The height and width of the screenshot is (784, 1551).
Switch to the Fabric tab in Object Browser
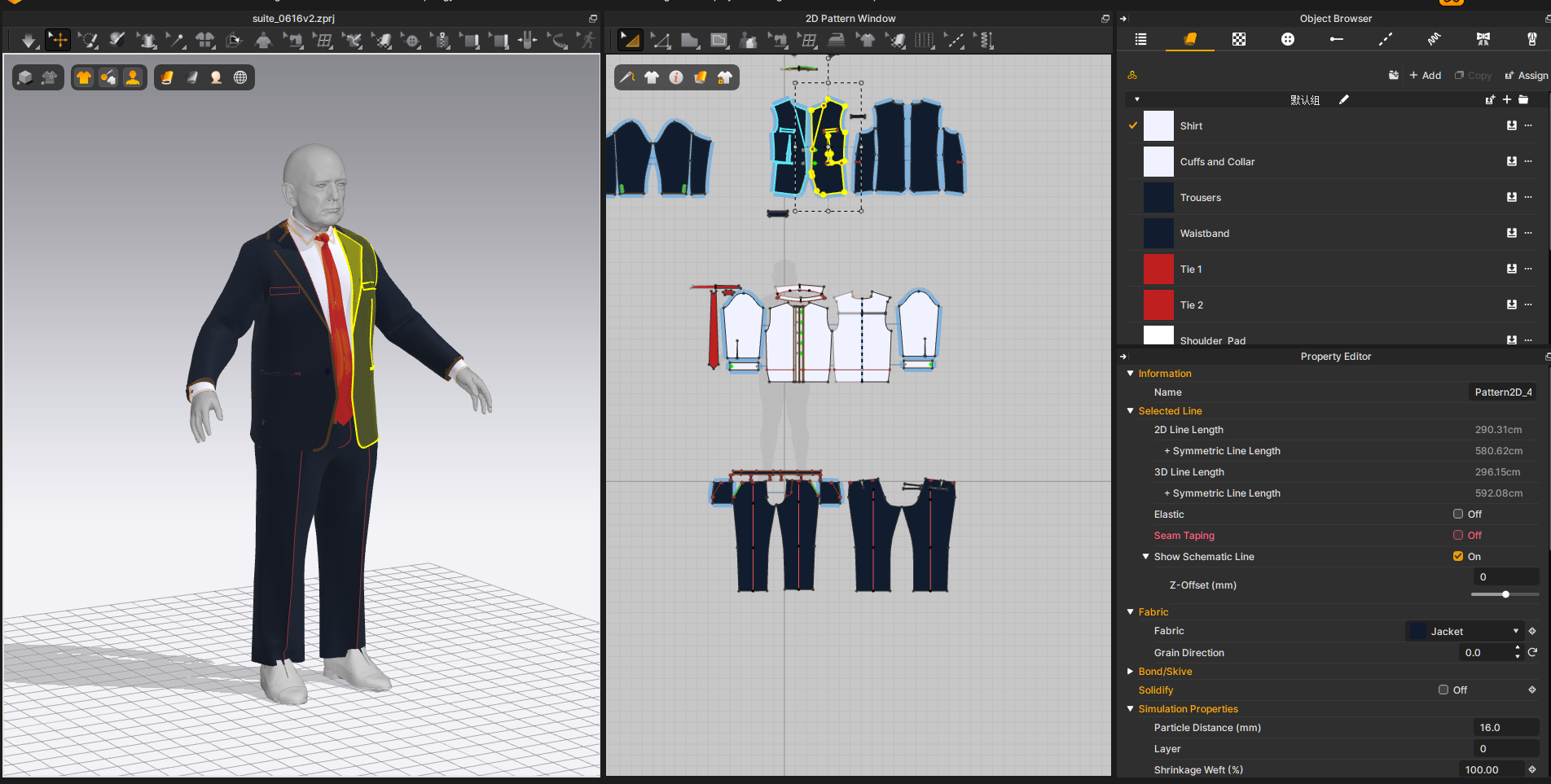point(1189,39)
